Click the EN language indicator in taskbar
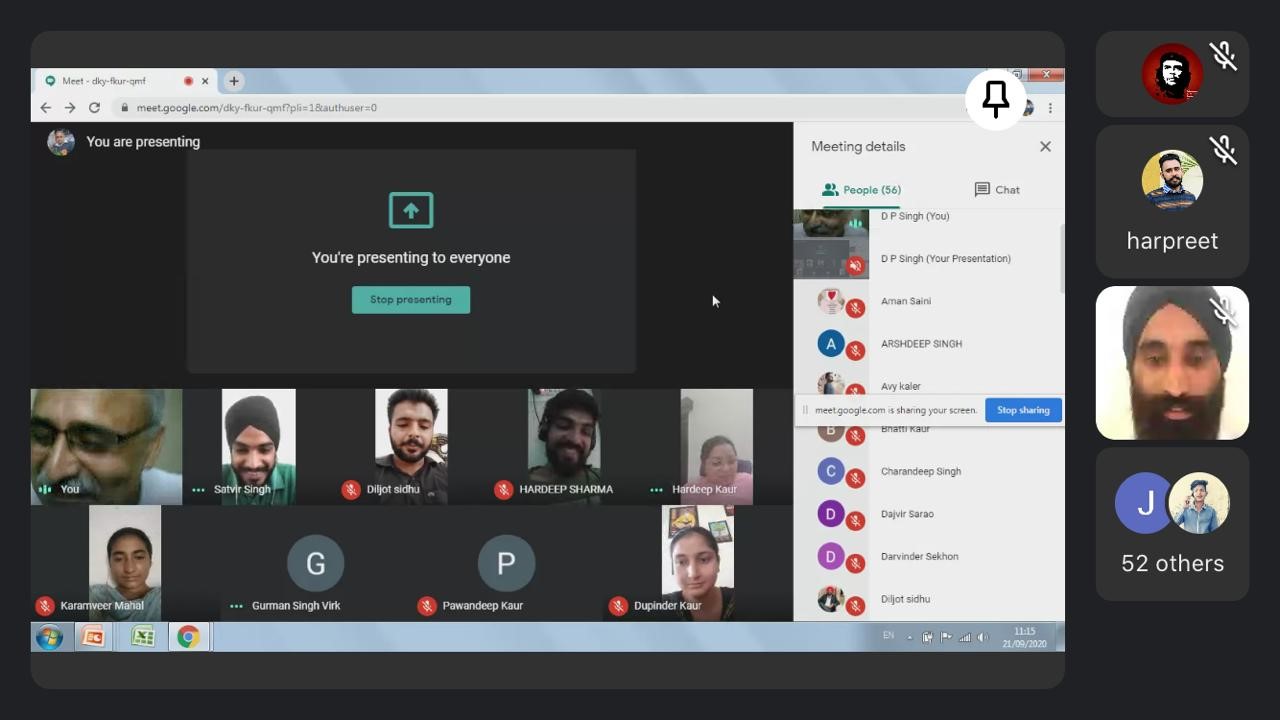1280x720 pixels. coord(888,636)
